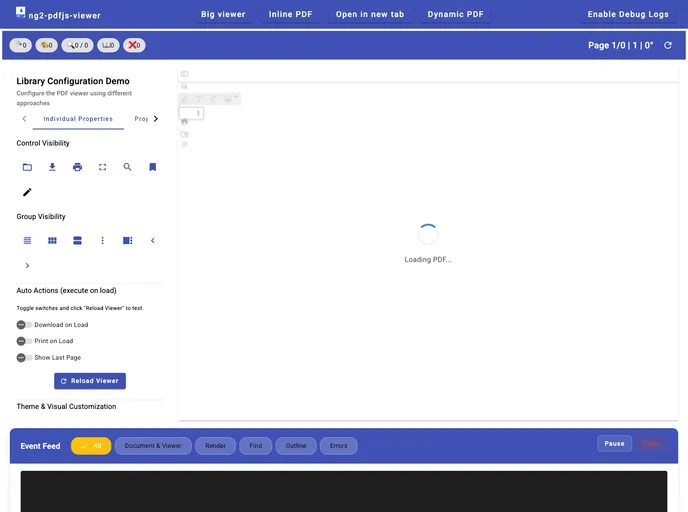The width and height of the screenshot is (688, 512).
Task: Click the yellow-icon counter chip showing 0
Action: tap(47, 45)
